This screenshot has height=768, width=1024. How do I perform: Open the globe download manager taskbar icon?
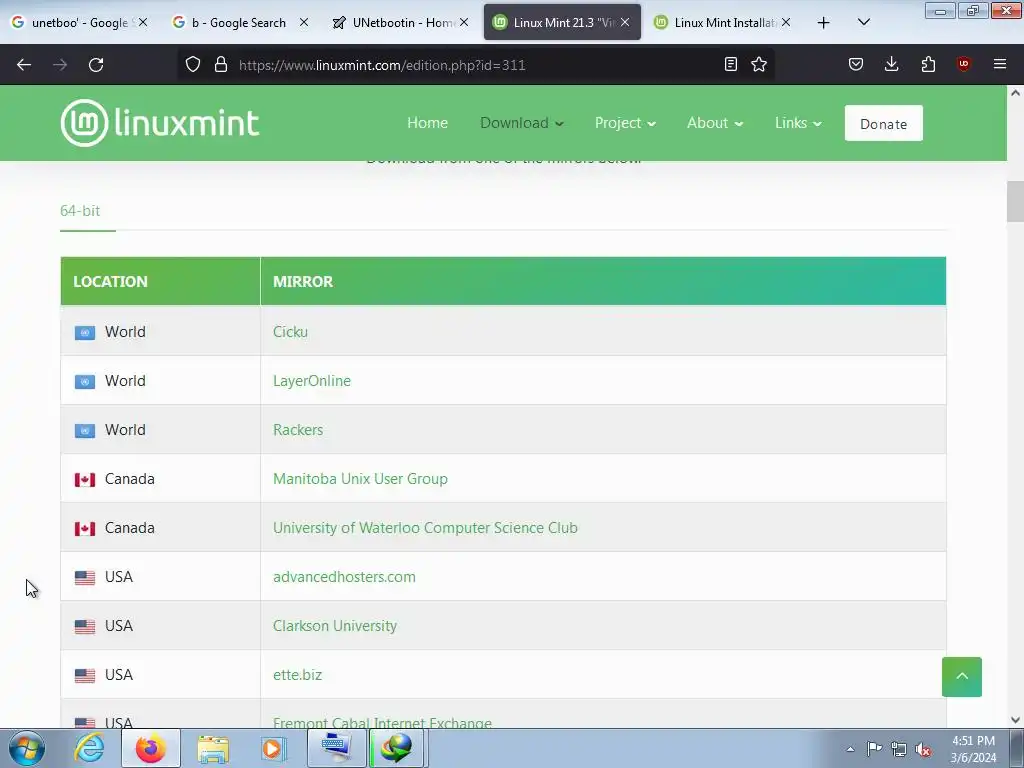pos(397,748)
